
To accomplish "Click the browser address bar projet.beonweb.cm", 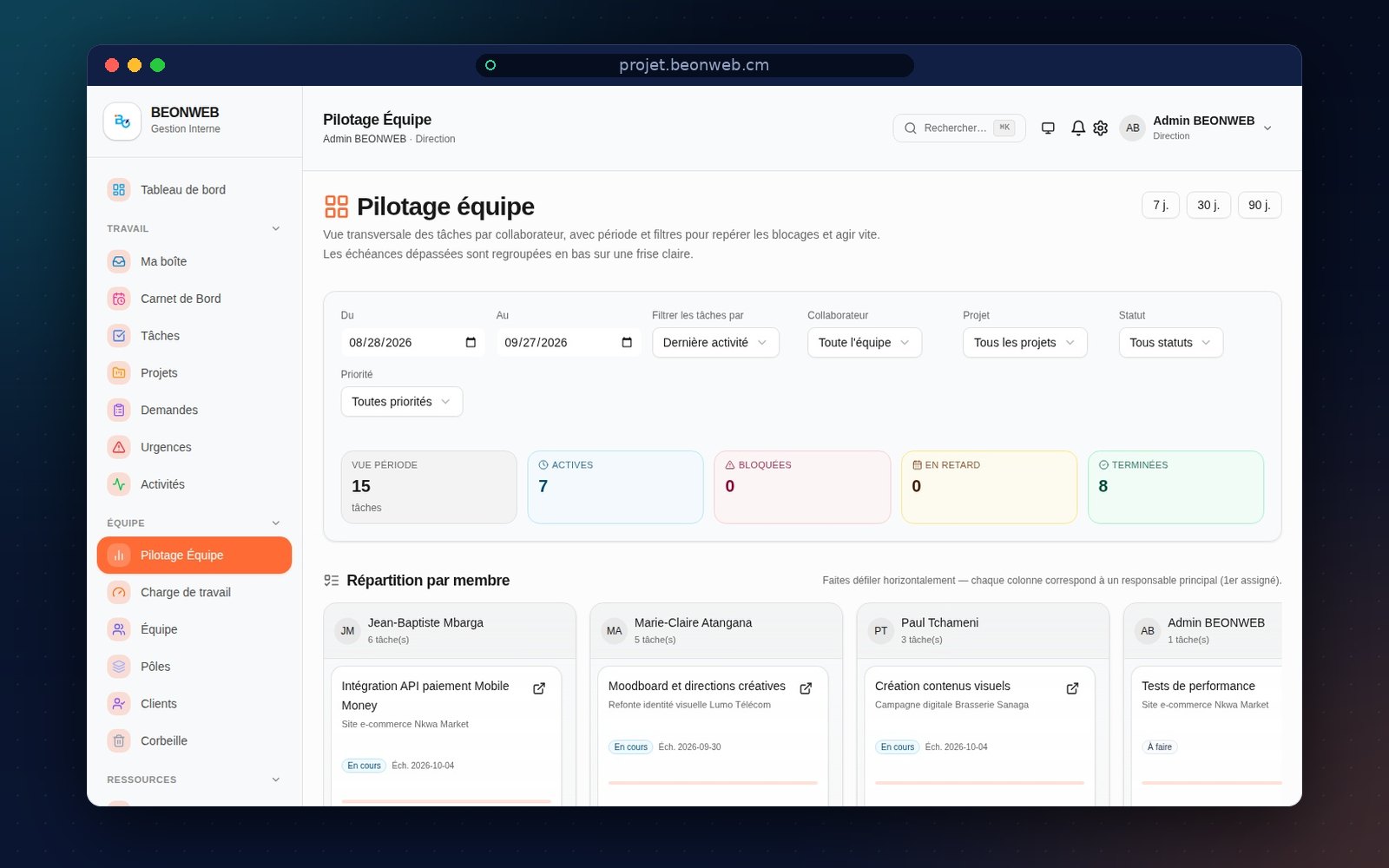I will (694, 65).
